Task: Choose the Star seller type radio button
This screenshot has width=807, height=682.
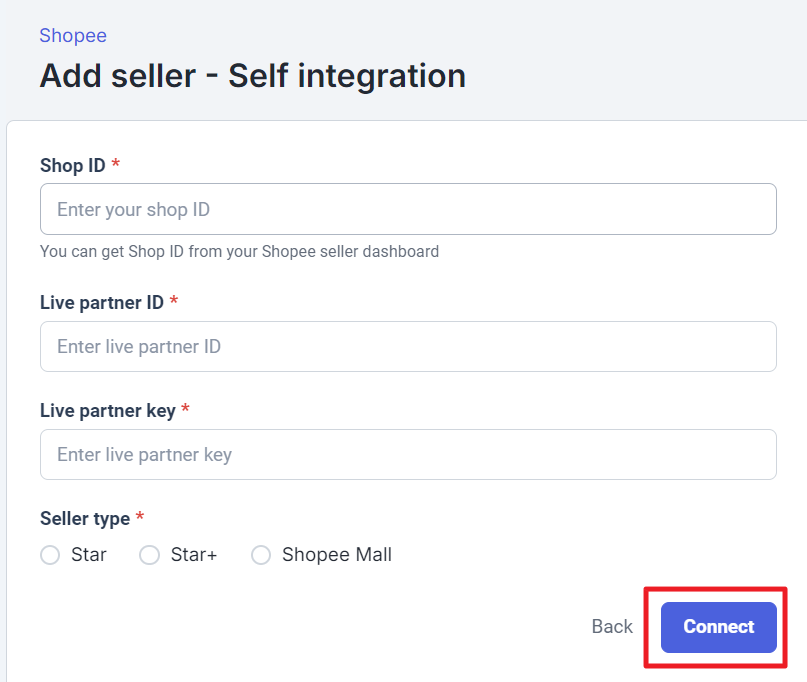Action: coord(50,555)
